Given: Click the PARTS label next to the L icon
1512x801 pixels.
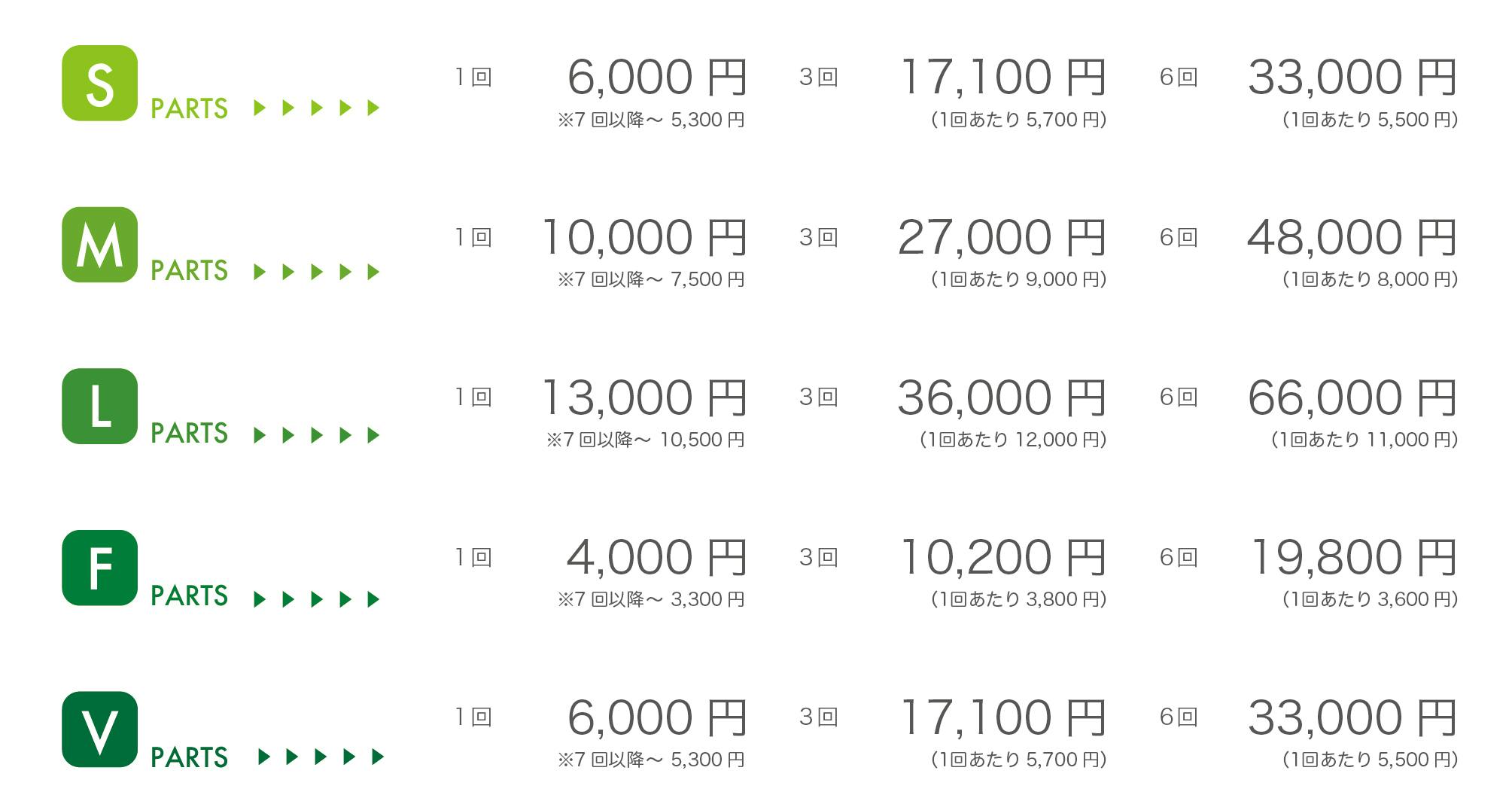Looking at the screenshot, I should pyautogui.click(x=189, y=434).
